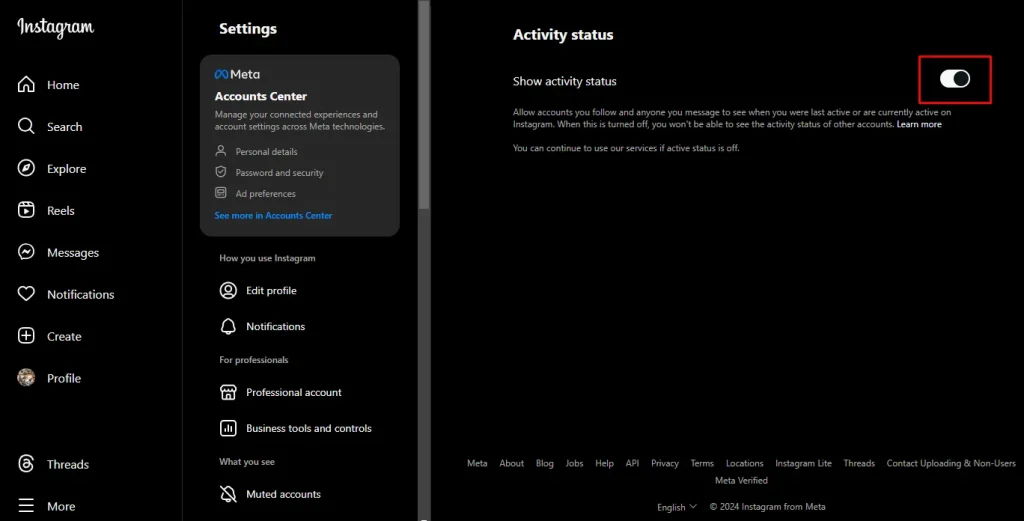Click Muted accounts crossed-bell icon
Image resolution: width=1024 pixels, height=521 pixels.
(x=228, y=494)
